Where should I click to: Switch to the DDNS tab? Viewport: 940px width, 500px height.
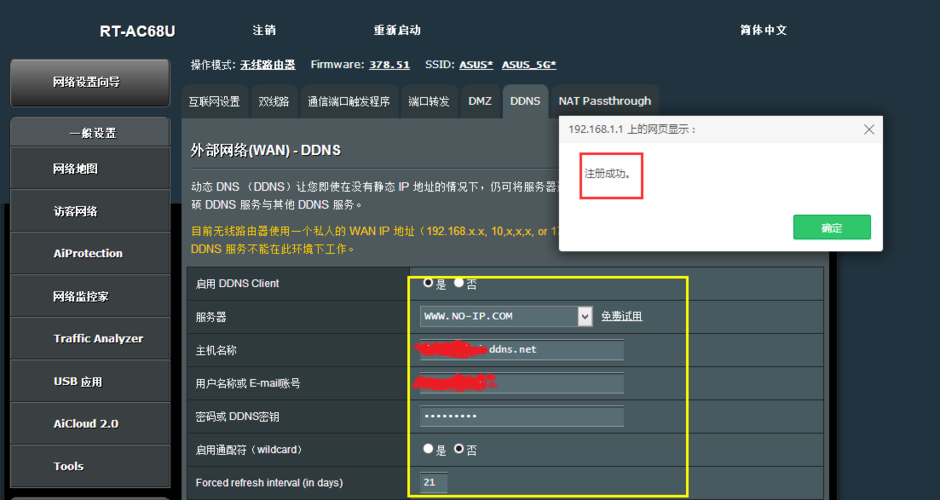click(525, 101)
